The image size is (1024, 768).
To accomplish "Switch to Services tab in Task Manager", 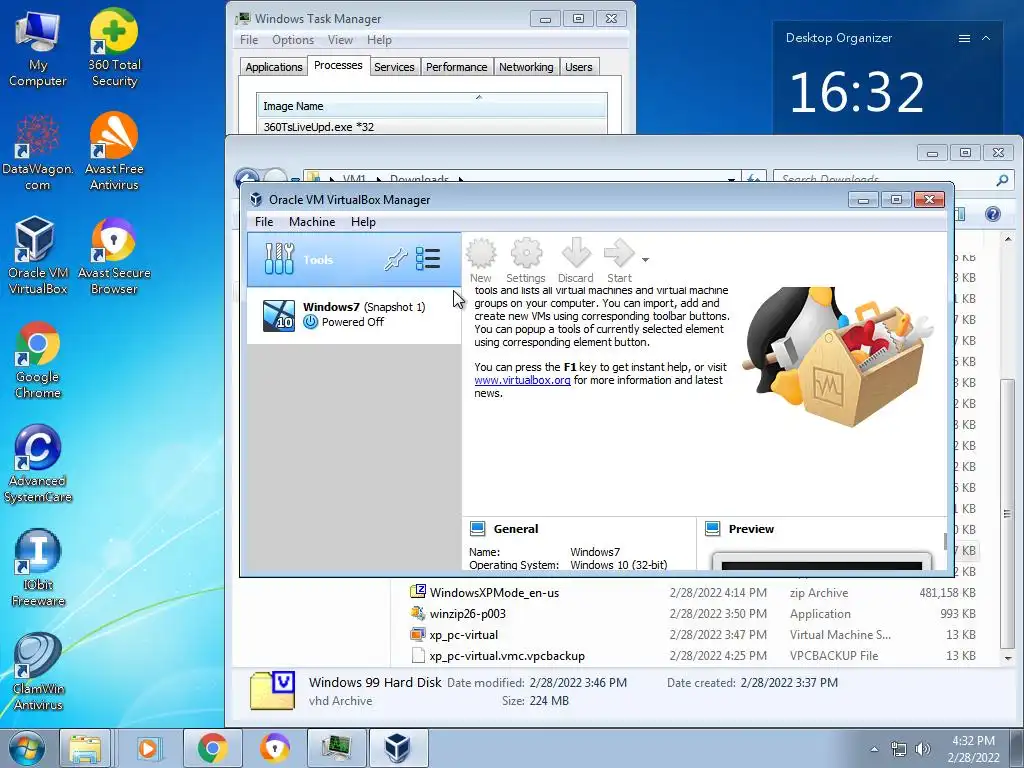I will (x=394, y=67).
